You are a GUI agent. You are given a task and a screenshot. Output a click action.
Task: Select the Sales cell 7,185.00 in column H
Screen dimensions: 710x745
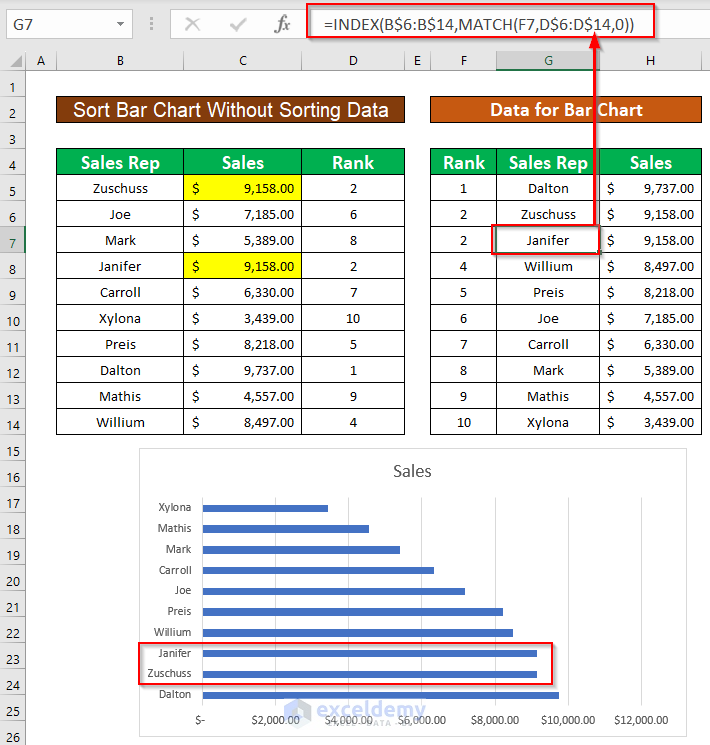pos(651,318)
